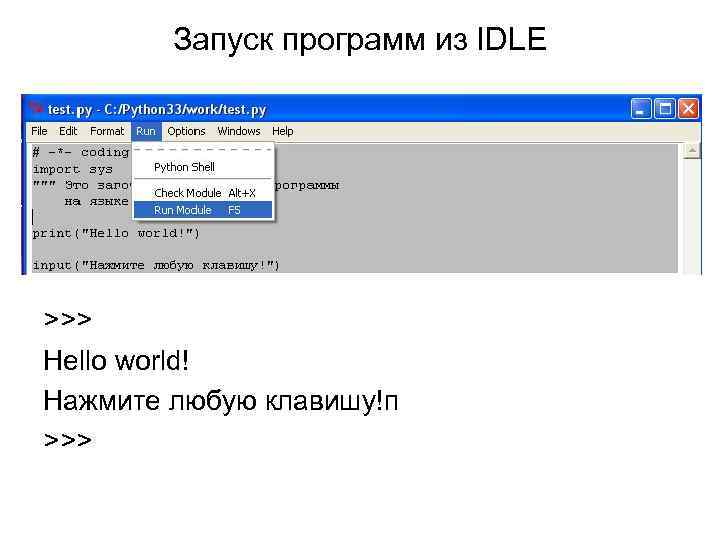Choose Python Shell from Run menu
Screen dimensions: 720x540
[x=203, y=167]
